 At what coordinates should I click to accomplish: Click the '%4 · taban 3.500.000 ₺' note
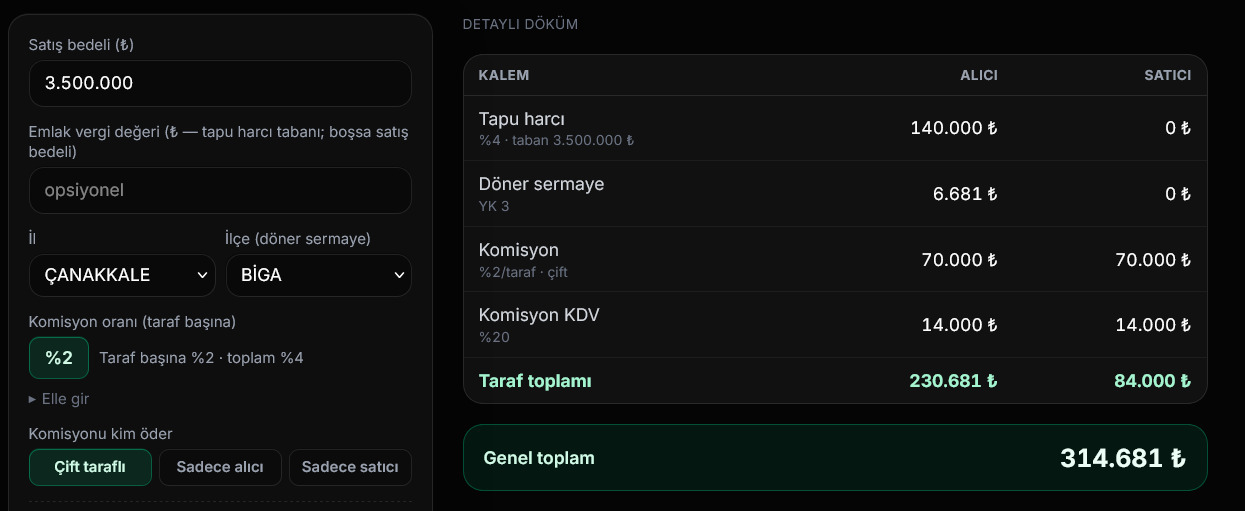pos(557,141)
